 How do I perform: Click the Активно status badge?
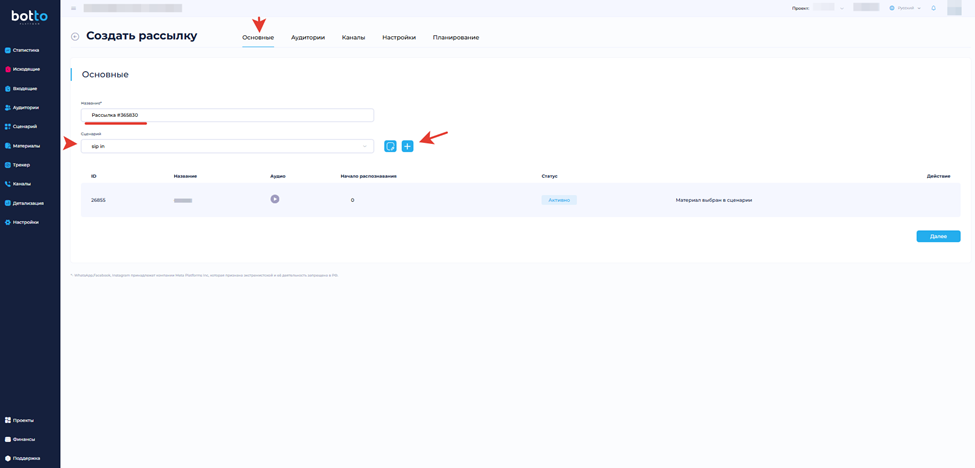(559, 200)
